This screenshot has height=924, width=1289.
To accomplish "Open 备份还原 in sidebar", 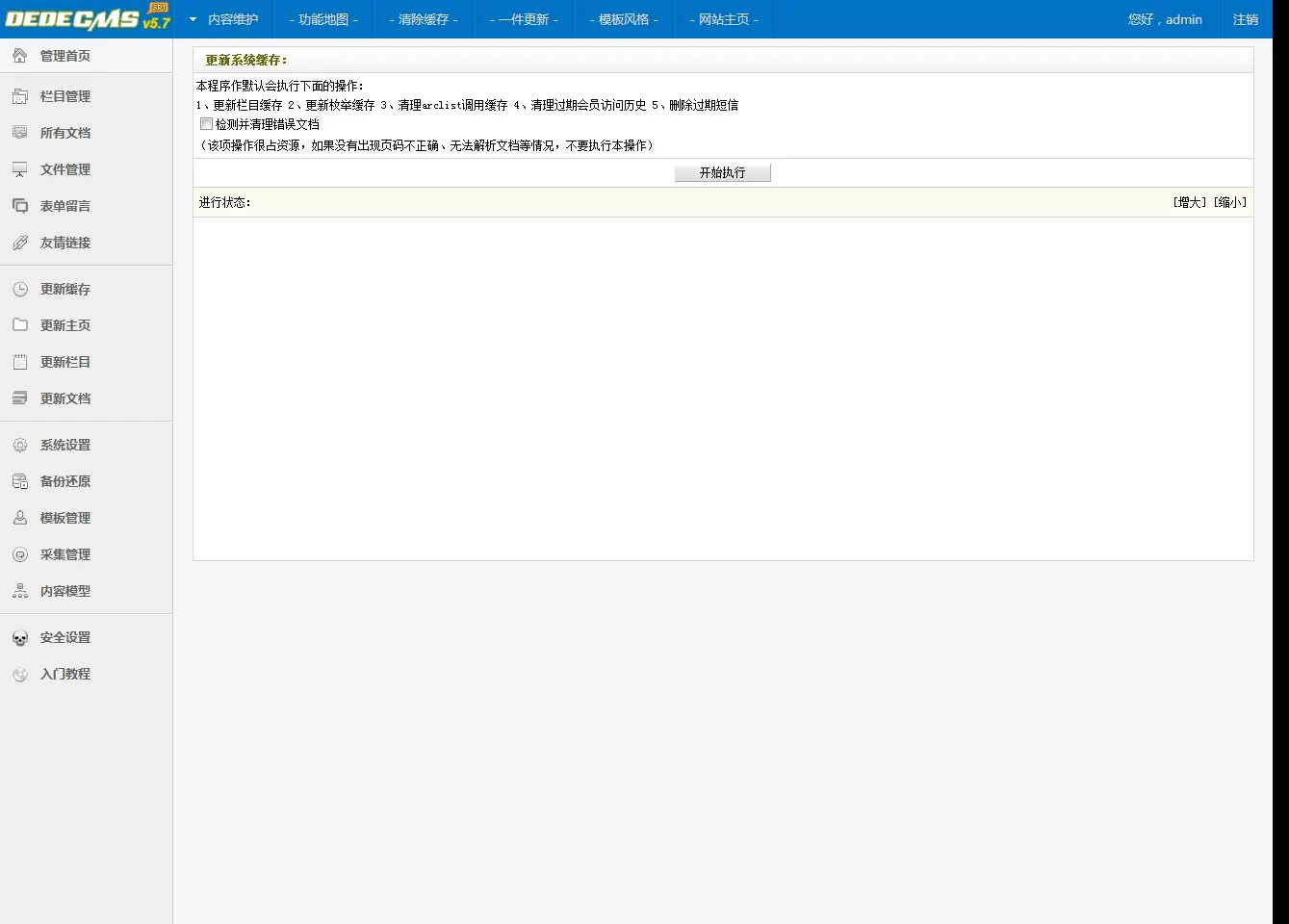I will point(65,481).
